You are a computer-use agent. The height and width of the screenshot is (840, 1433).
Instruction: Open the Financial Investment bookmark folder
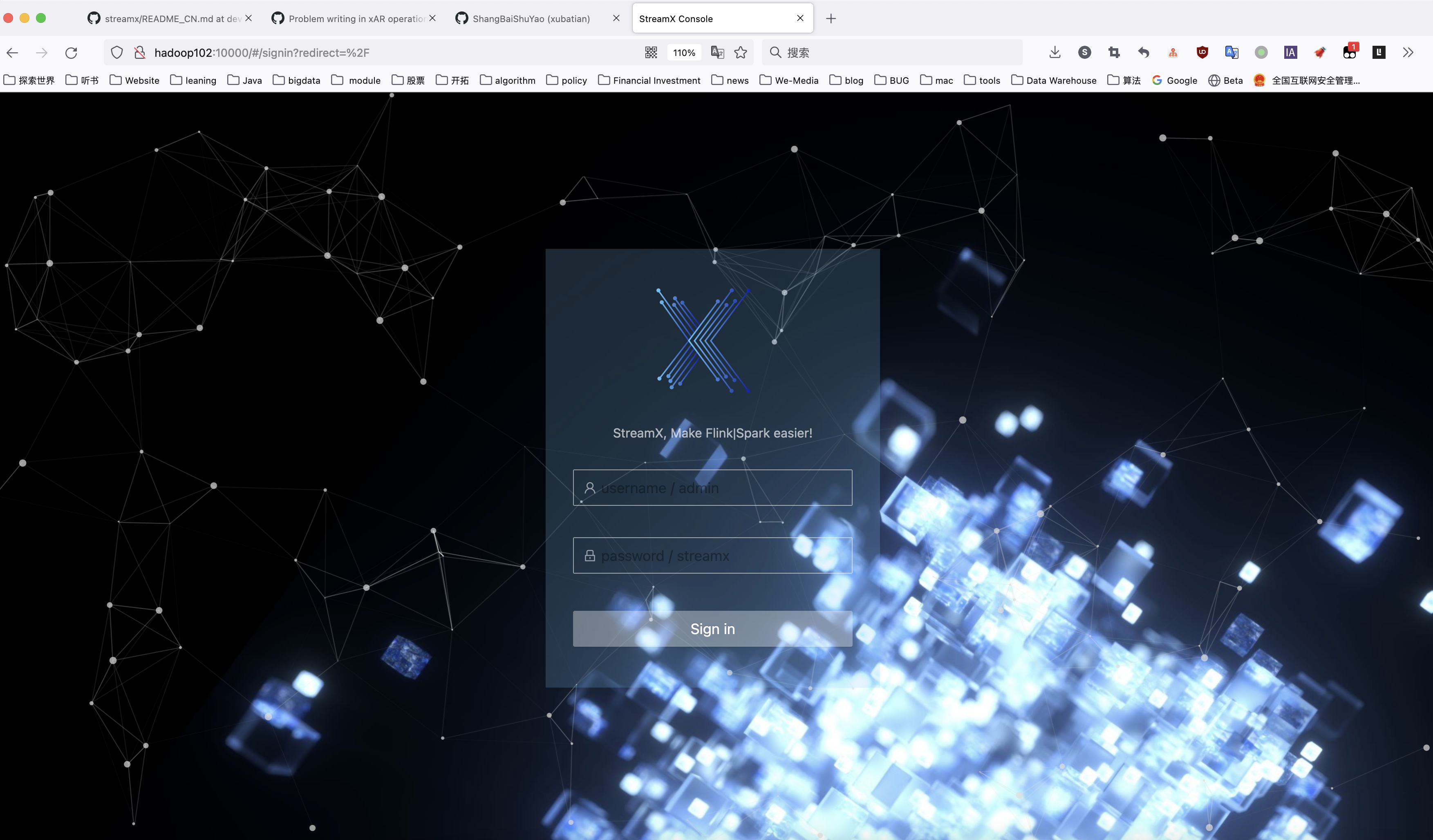click(x=649, y=80)
